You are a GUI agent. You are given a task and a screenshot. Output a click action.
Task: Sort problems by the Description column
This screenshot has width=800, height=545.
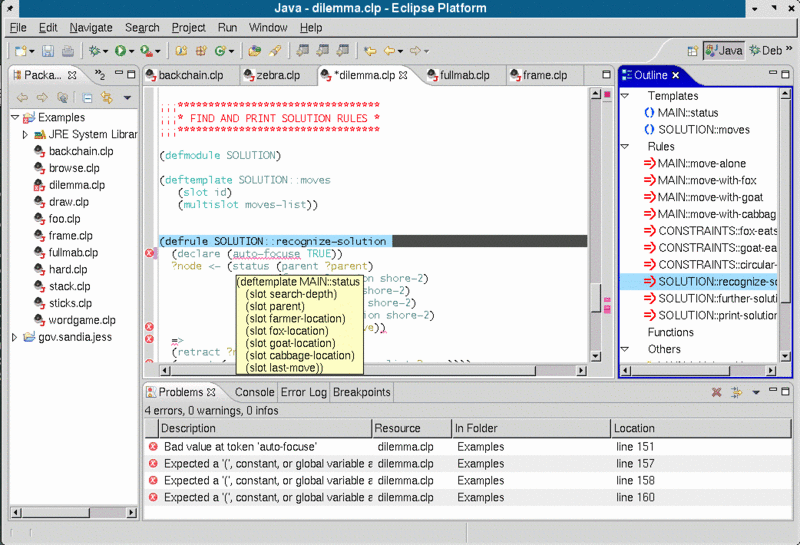(x=264, y=428)
